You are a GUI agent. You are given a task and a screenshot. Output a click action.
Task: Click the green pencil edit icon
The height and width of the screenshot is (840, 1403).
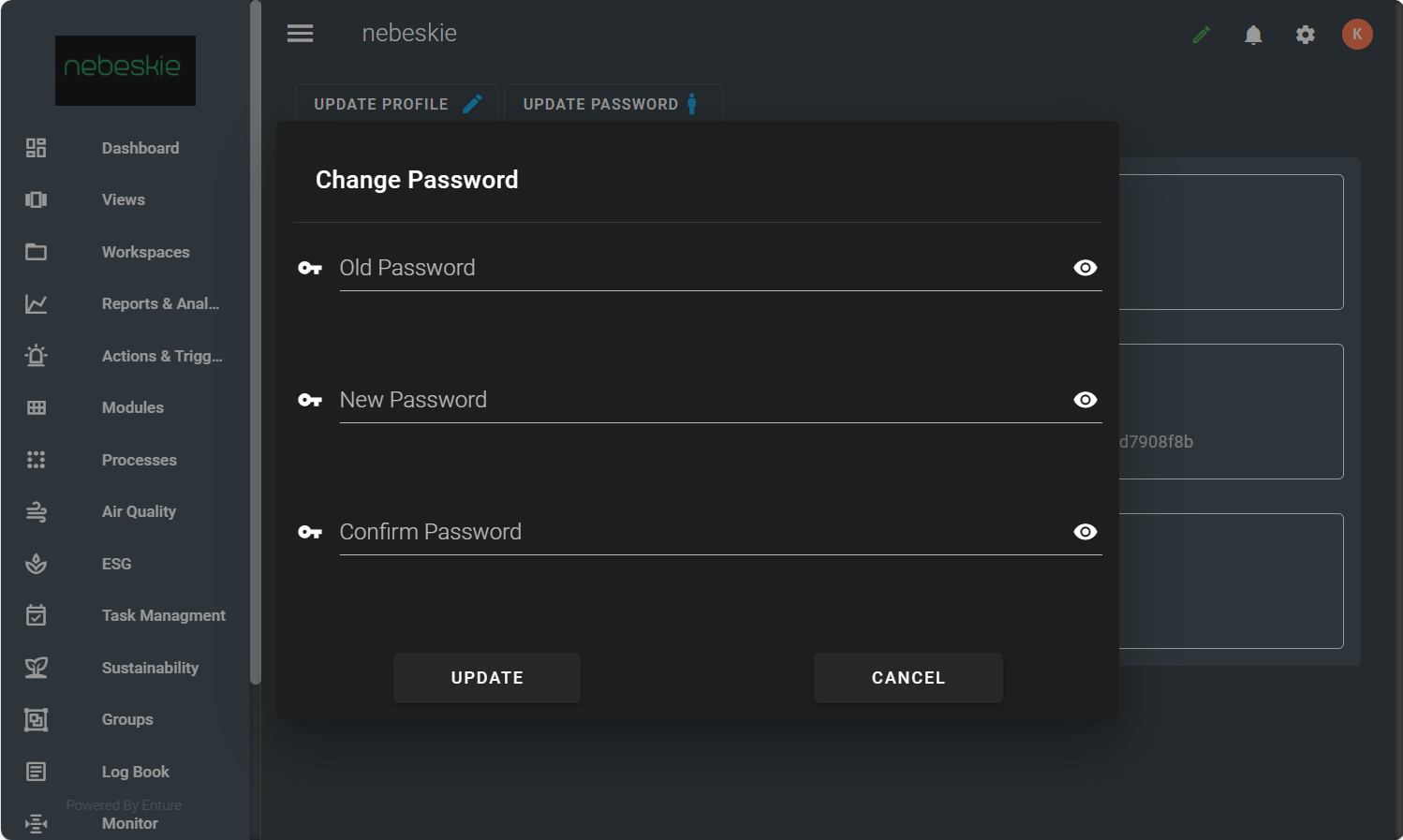pos(1202,36)
